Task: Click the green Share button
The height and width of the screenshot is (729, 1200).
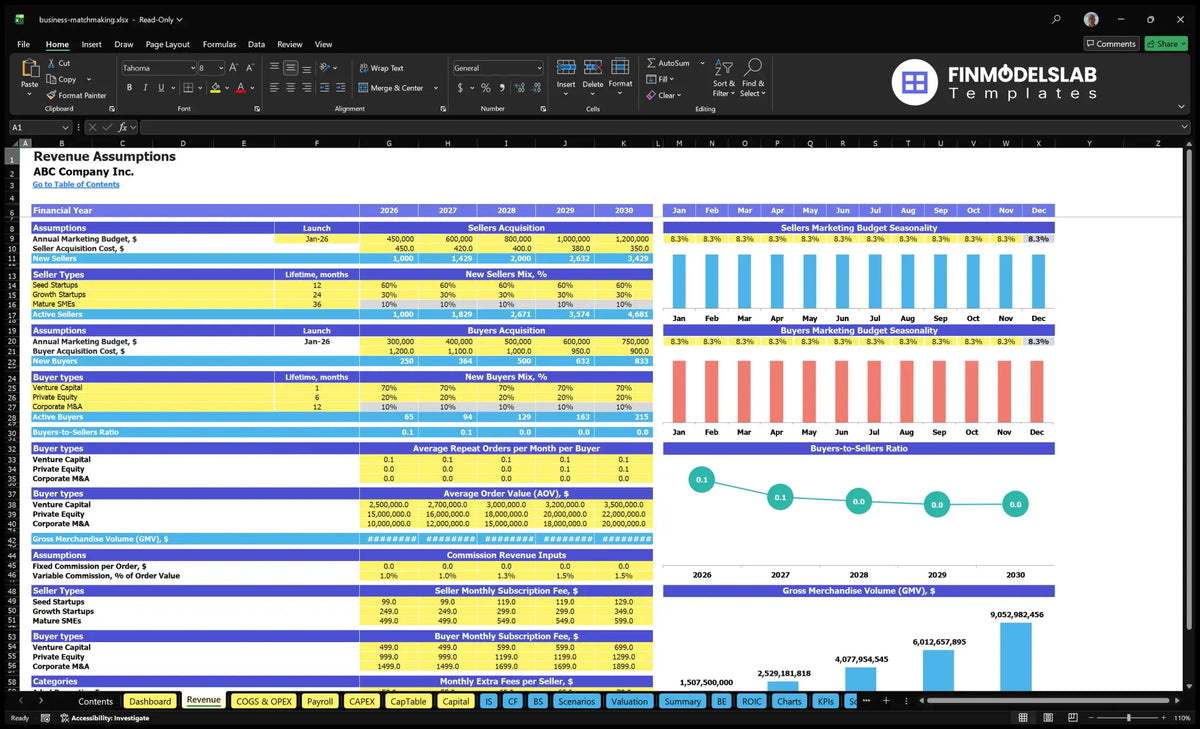Action: [1166, 44]
